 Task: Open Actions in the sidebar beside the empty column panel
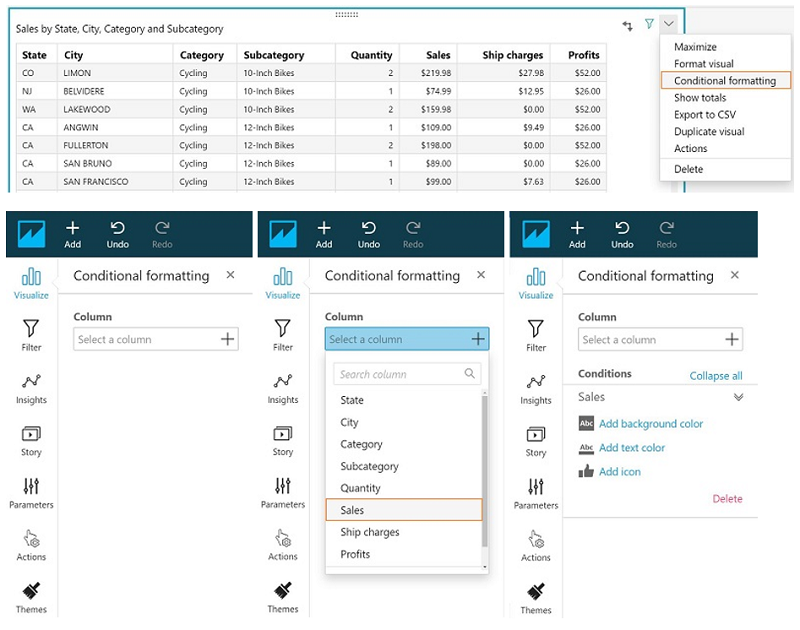[31, 546]
